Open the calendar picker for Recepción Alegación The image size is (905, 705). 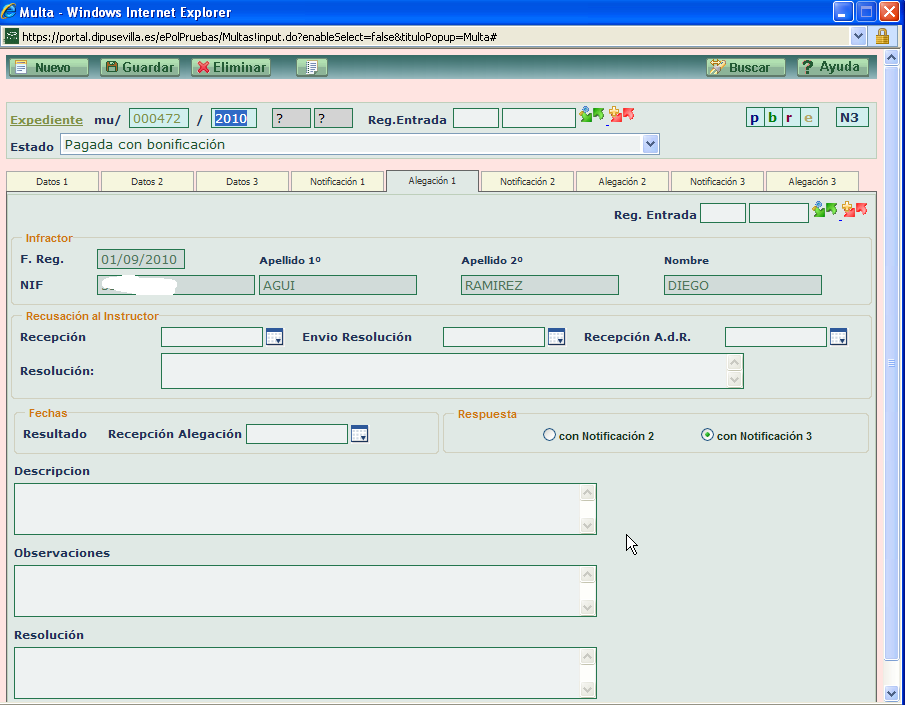click(x=359, y=434)
